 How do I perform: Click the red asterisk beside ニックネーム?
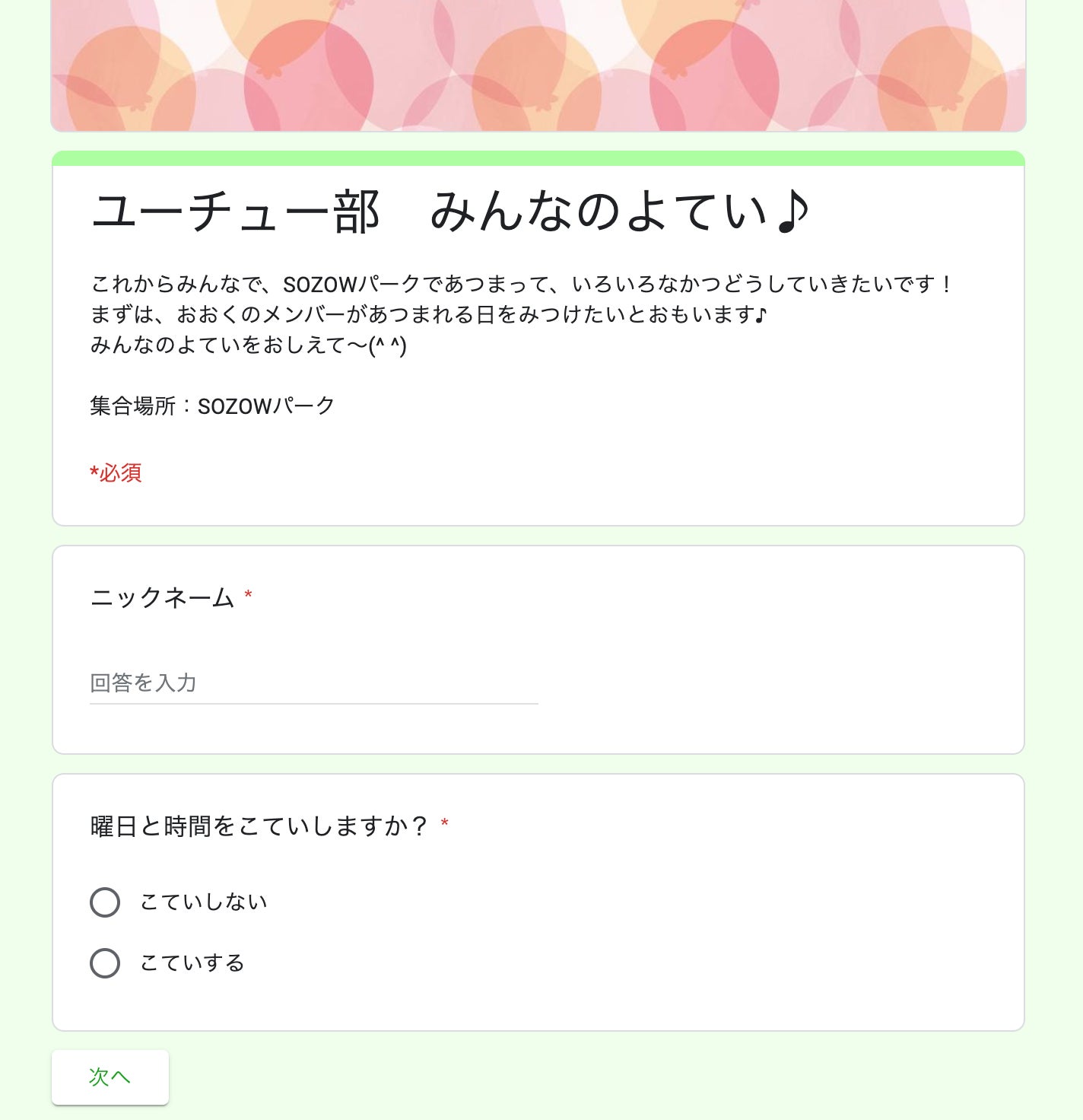point(248,596)
